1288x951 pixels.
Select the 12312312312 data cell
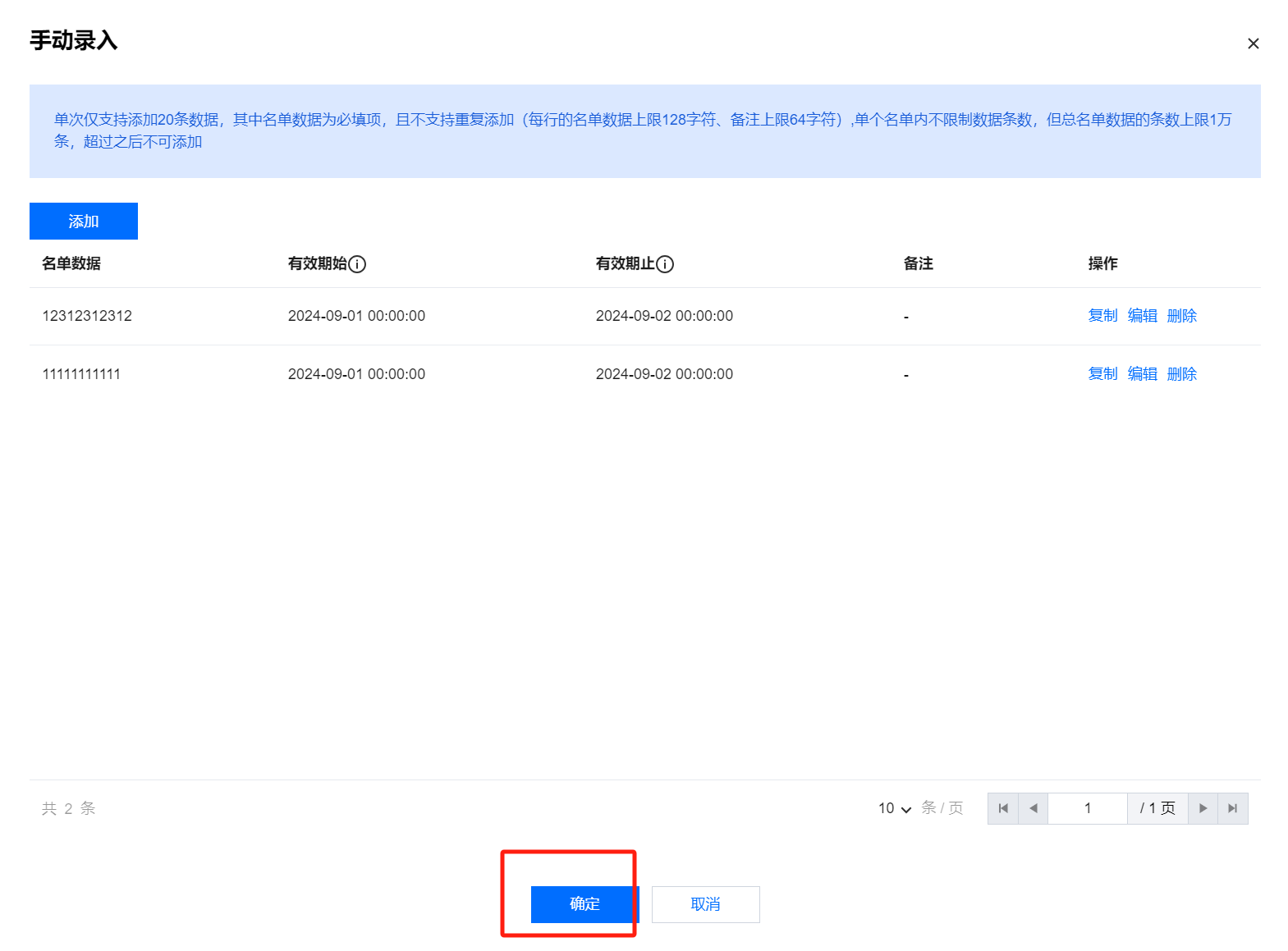click(x=87, y=316)
